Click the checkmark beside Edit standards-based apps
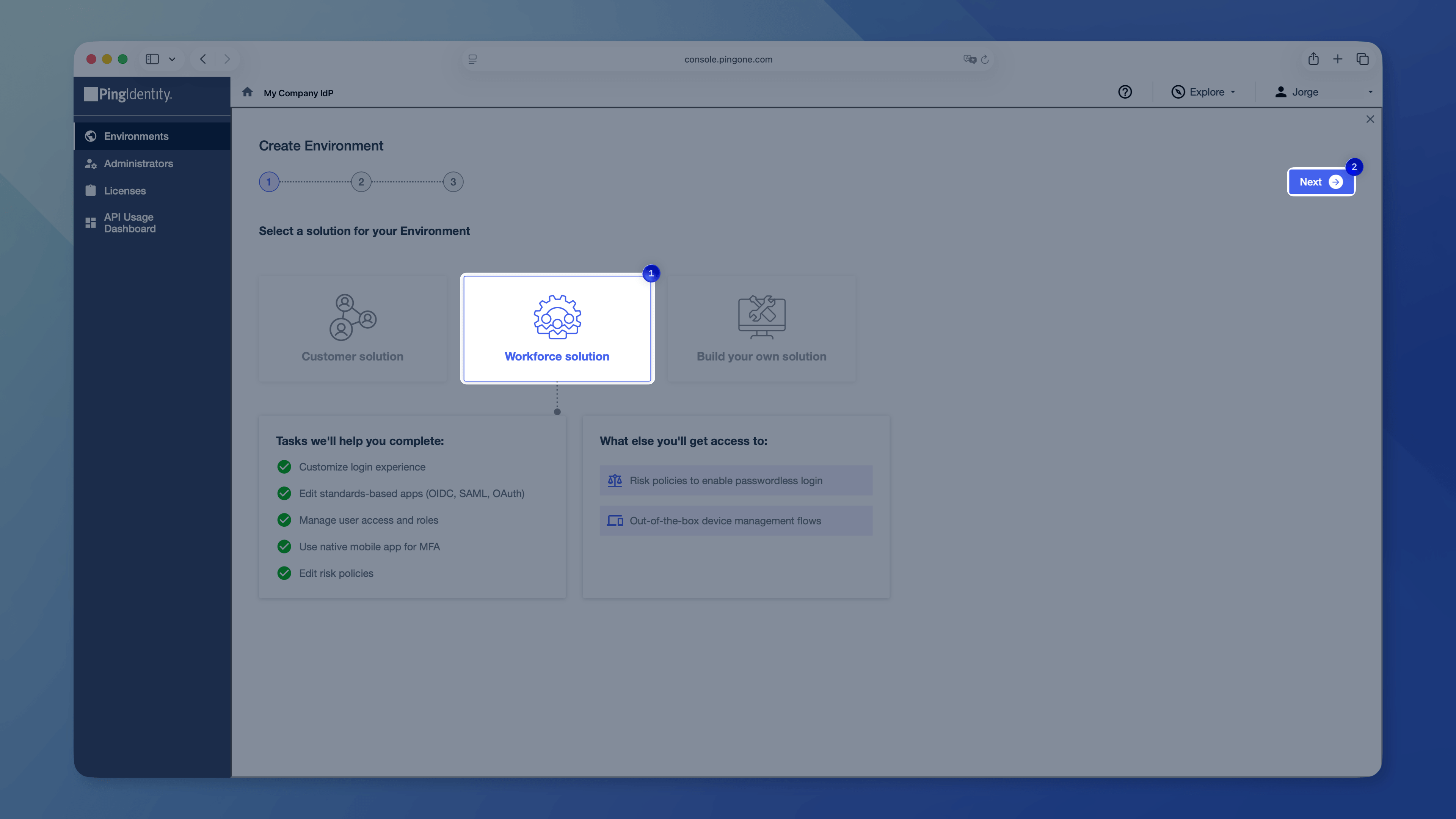This screenshot has width=1456, height=819. (284, 493)
